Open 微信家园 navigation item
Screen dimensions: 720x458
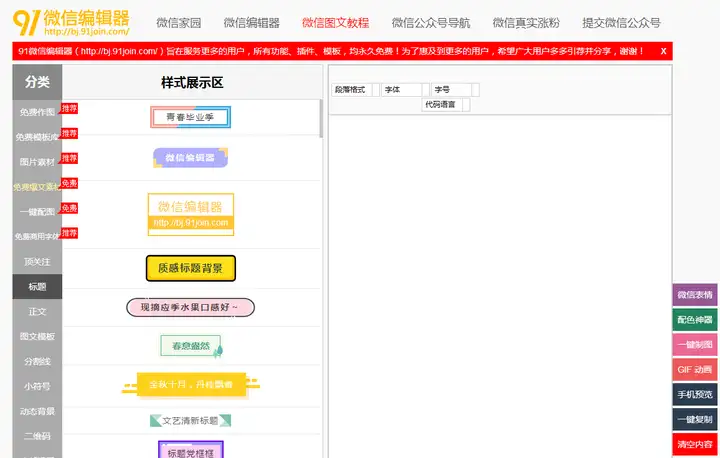coord(179,23)
